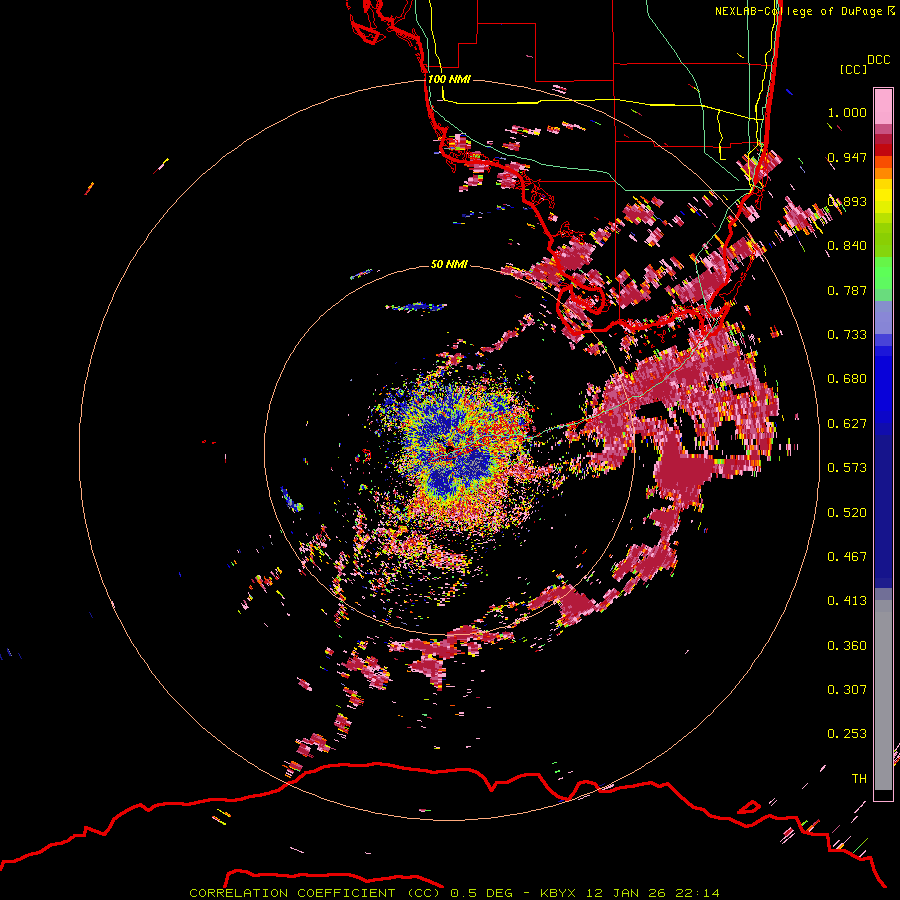This screenshot has width=900, height=900.
Task: Click the 0.413 scale value
Action: coord(847,601)
